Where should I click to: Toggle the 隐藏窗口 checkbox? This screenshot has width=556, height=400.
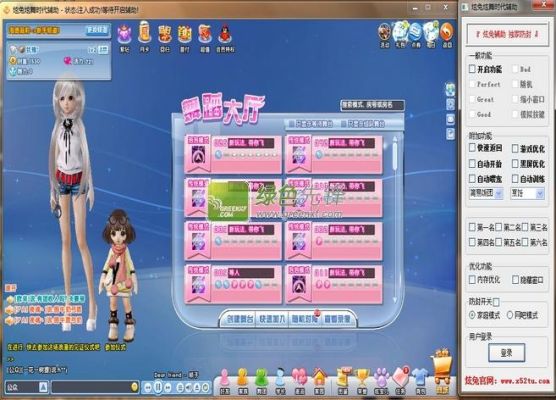tap(515, 280)
